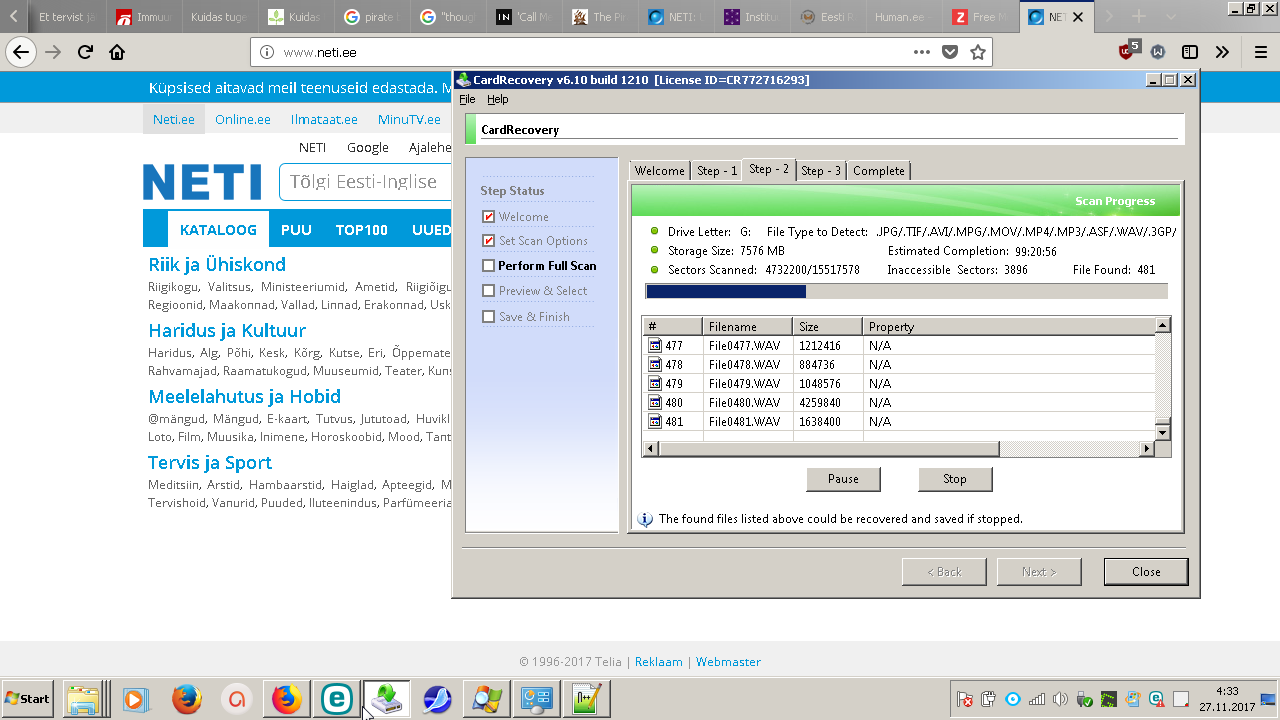Check the Perform Full Scan checkbox
Viewport: 1280px width, 720px height.
pos(488,266)
